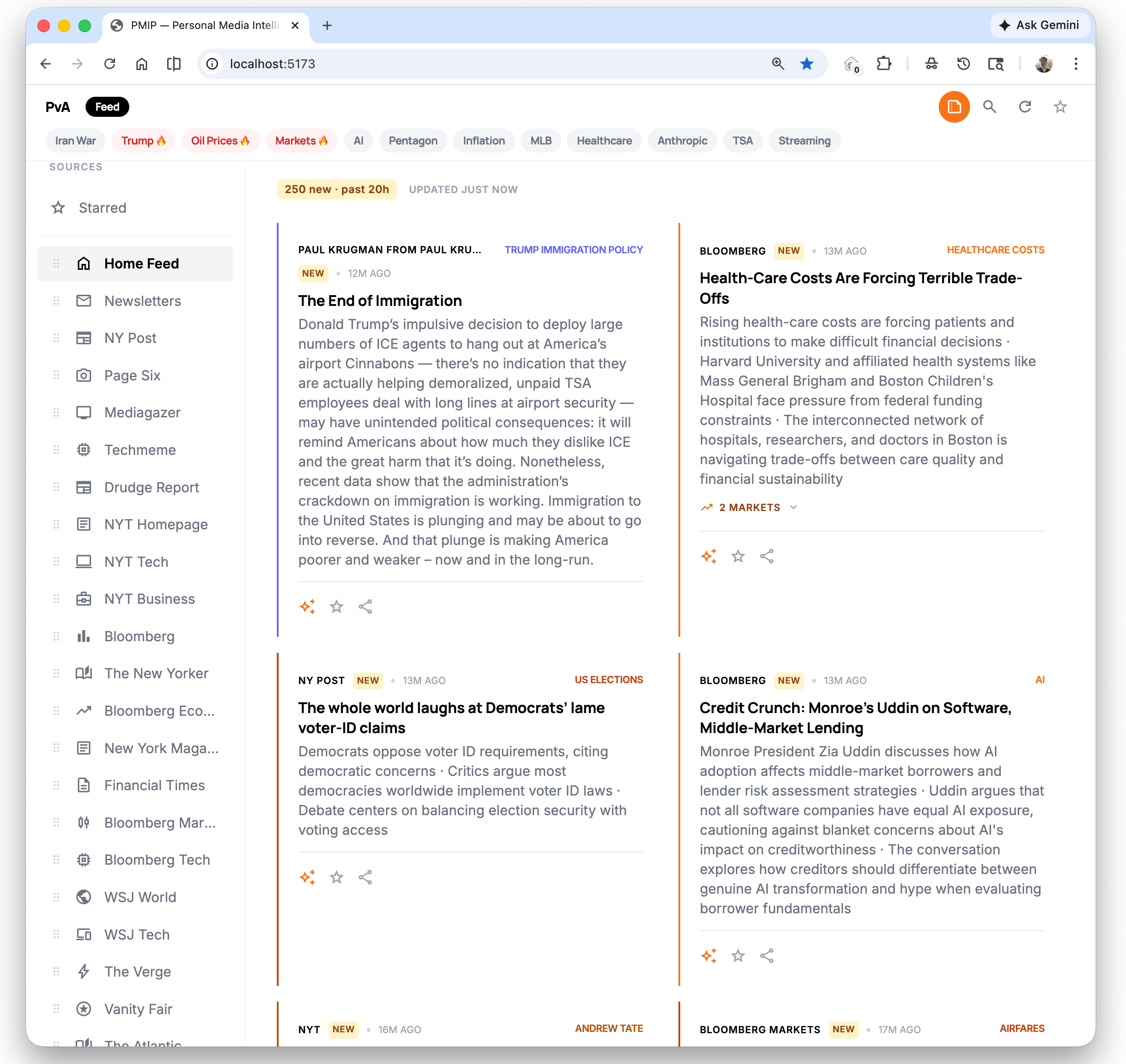Toggle the header star favorites filter
Image resolution: width=1126 pixels, height=1064 pixels.
(x=1060, y=107)
